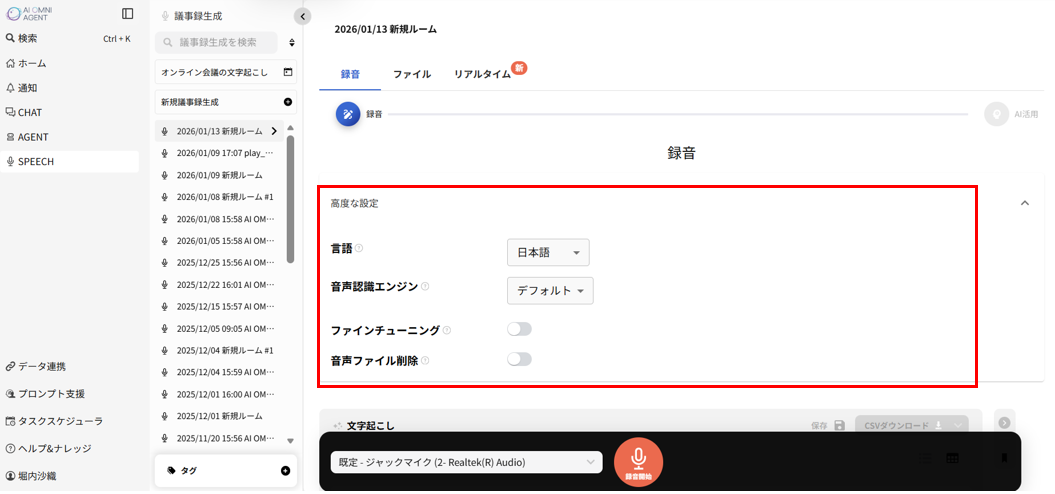
Task: Open the 言語 dropdown showing 日本語
Action: coord(548,252)
